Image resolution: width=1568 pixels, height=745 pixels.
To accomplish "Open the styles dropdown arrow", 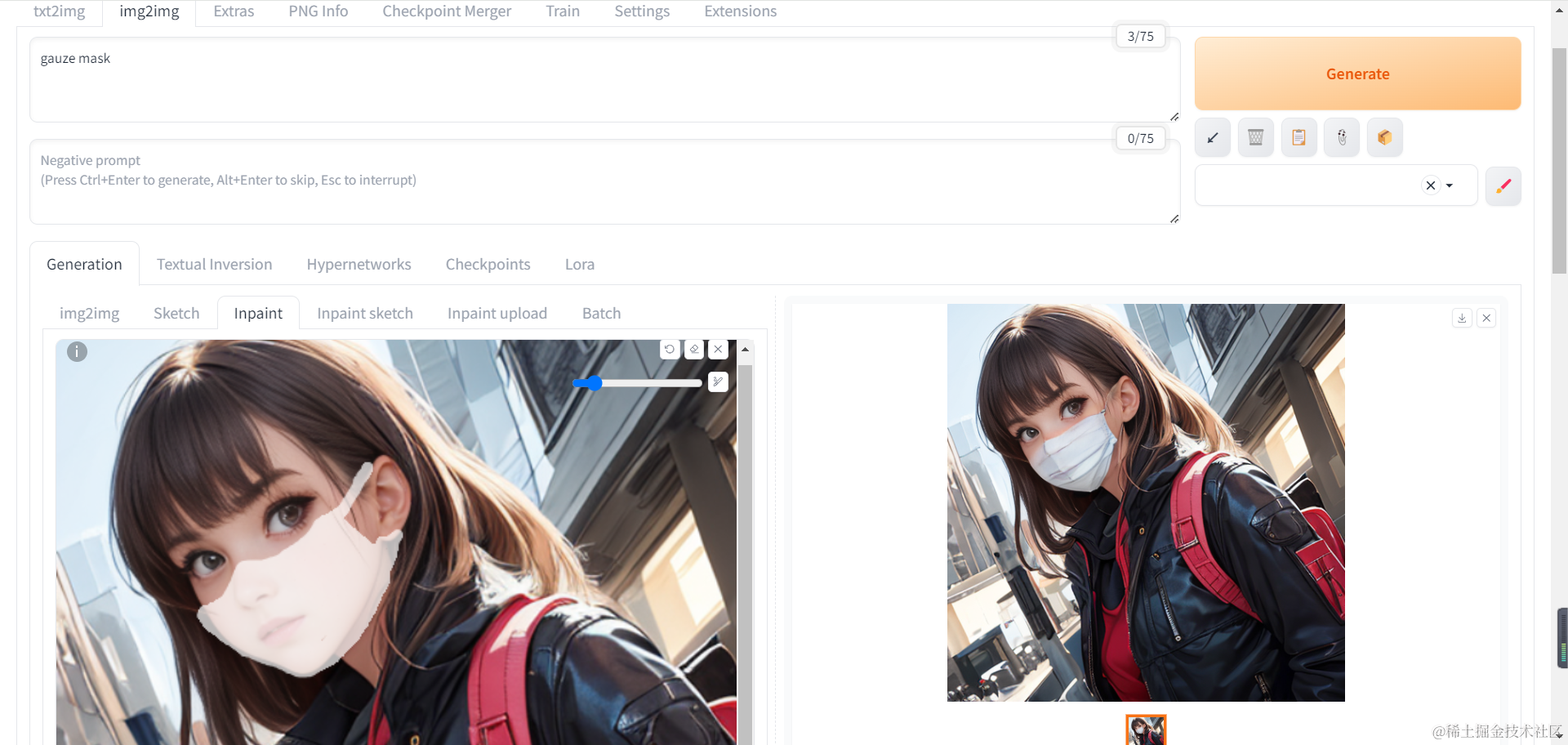I will coord(1450,185).
